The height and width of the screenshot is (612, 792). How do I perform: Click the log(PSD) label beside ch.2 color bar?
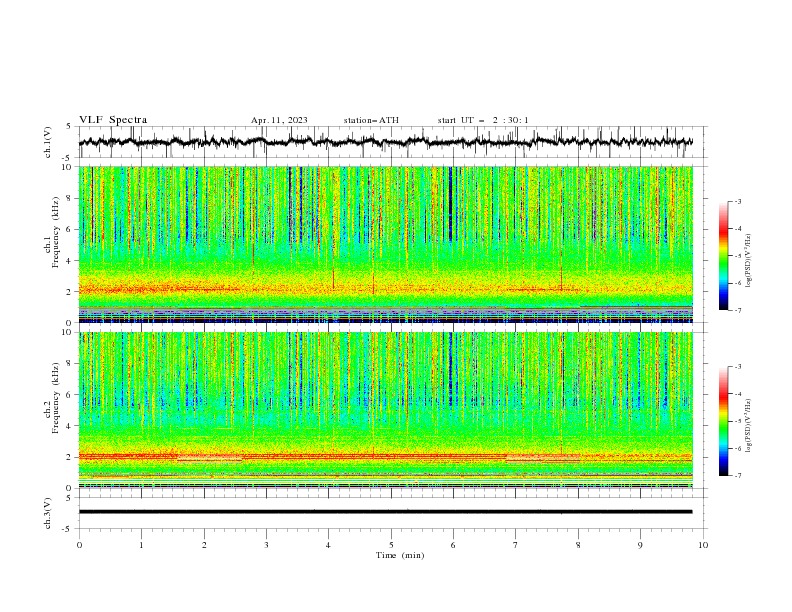click(x=750, y=425)
